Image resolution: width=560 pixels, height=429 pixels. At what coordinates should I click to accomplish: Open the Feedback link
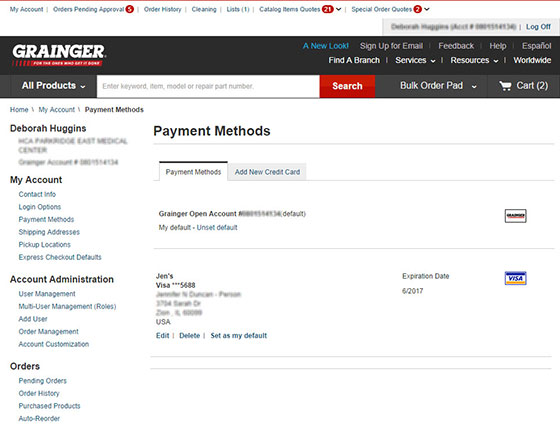tap(456, 46)
